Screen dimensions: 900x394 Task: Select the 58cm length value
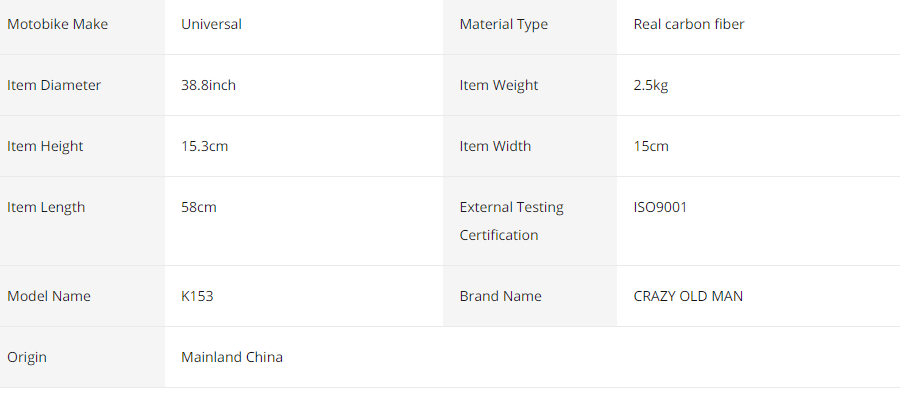[x=199, y=207]
